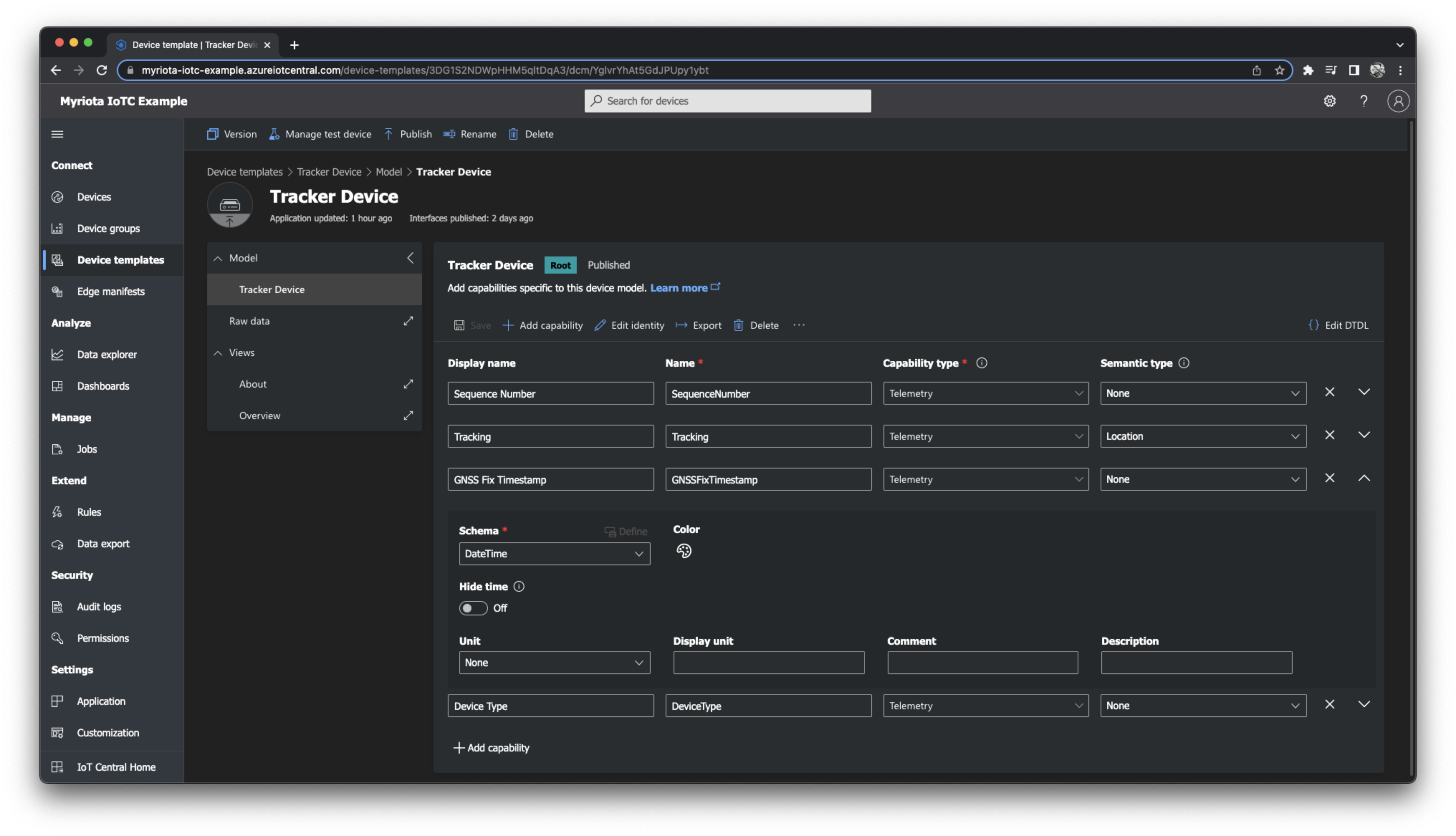
Task: Open the Version toolbar icon
Action: click(x=231, y=134)
